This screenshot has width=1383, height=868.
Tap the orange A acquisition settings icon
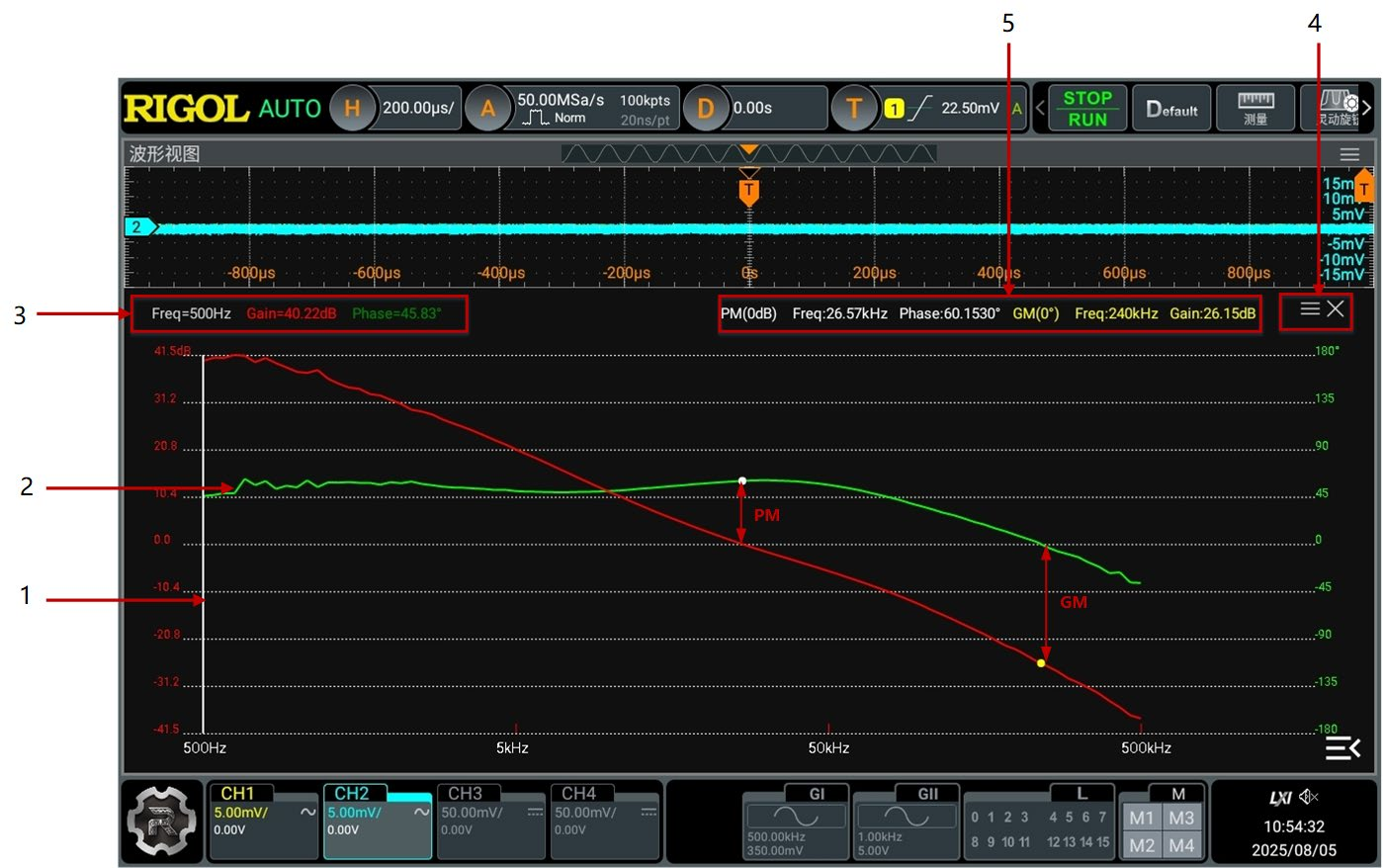(488, 108)
